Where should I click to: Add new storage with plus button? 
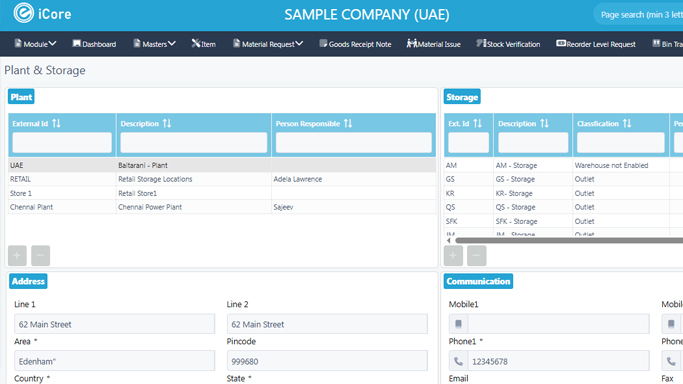point(453,256)
